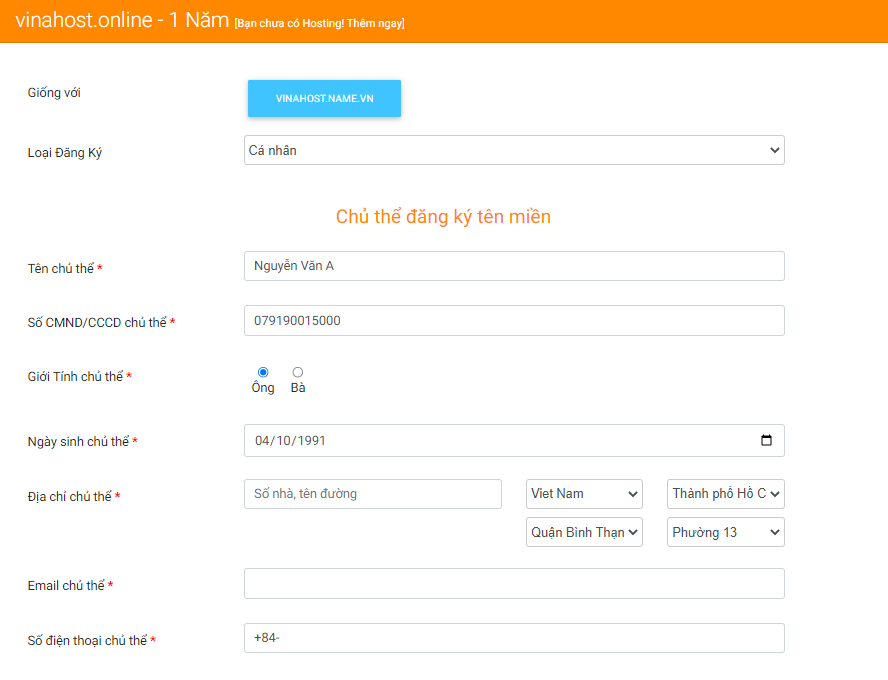Click the Số nhà, tên đường address field
Image resolution: width=888 pixels, height=680 pixels.
click(372, 493)
